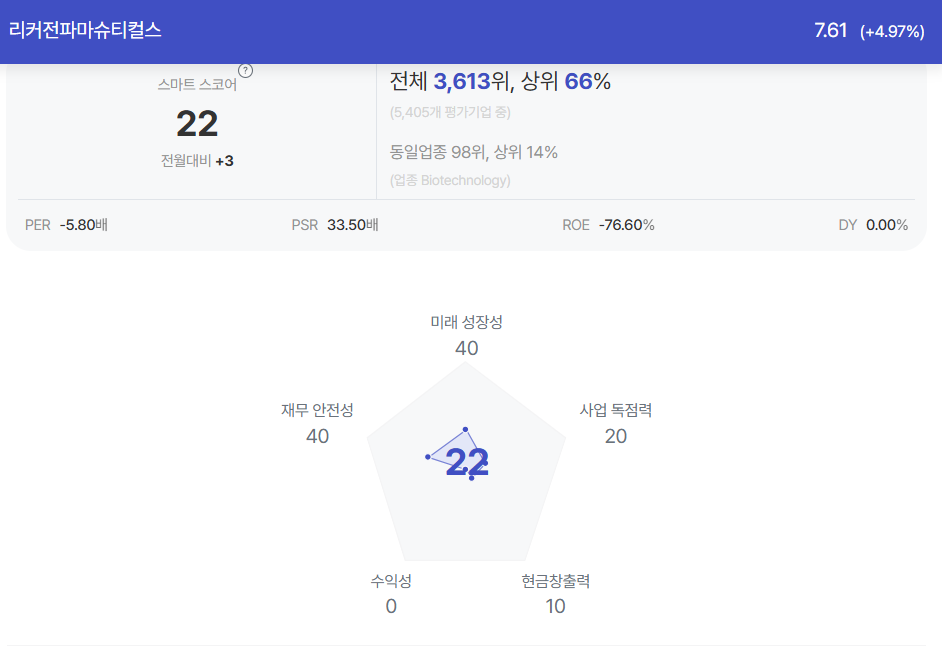Select the 사업 독점력 radar axis label
942x667 pixels.
[616, 410]
